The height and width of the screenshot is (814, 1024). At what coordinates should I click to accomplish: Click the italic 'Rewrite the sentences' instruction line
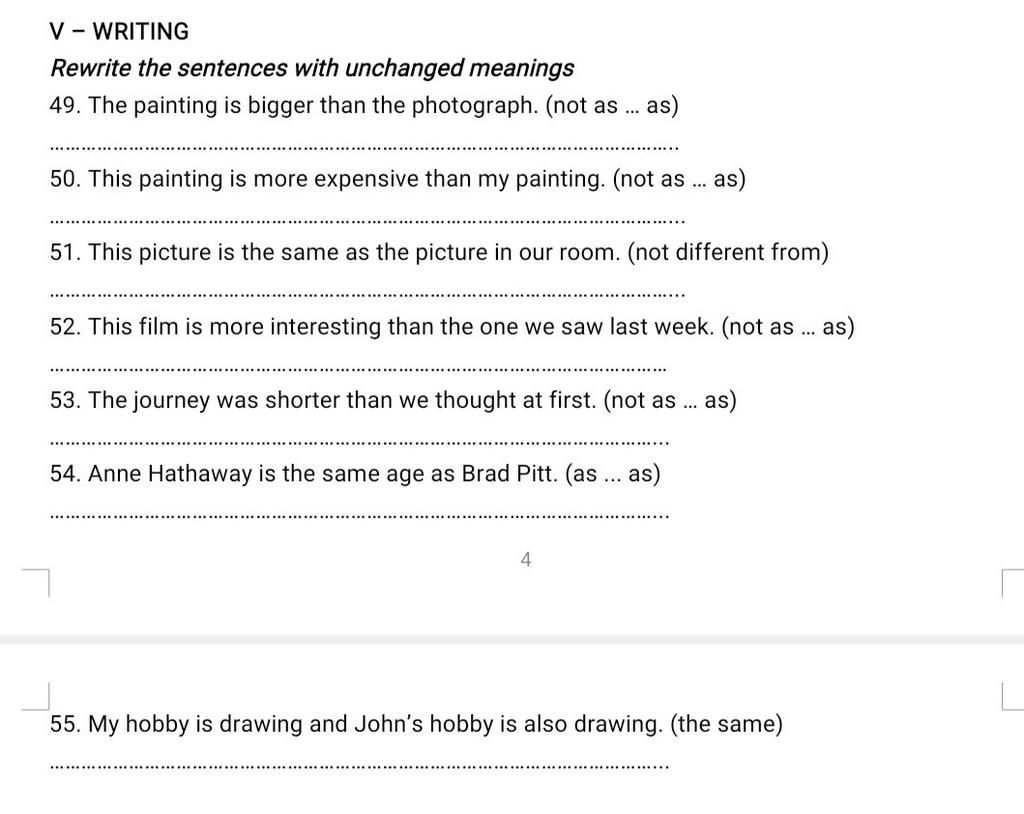pyautogui.click(x=312, y=68)
